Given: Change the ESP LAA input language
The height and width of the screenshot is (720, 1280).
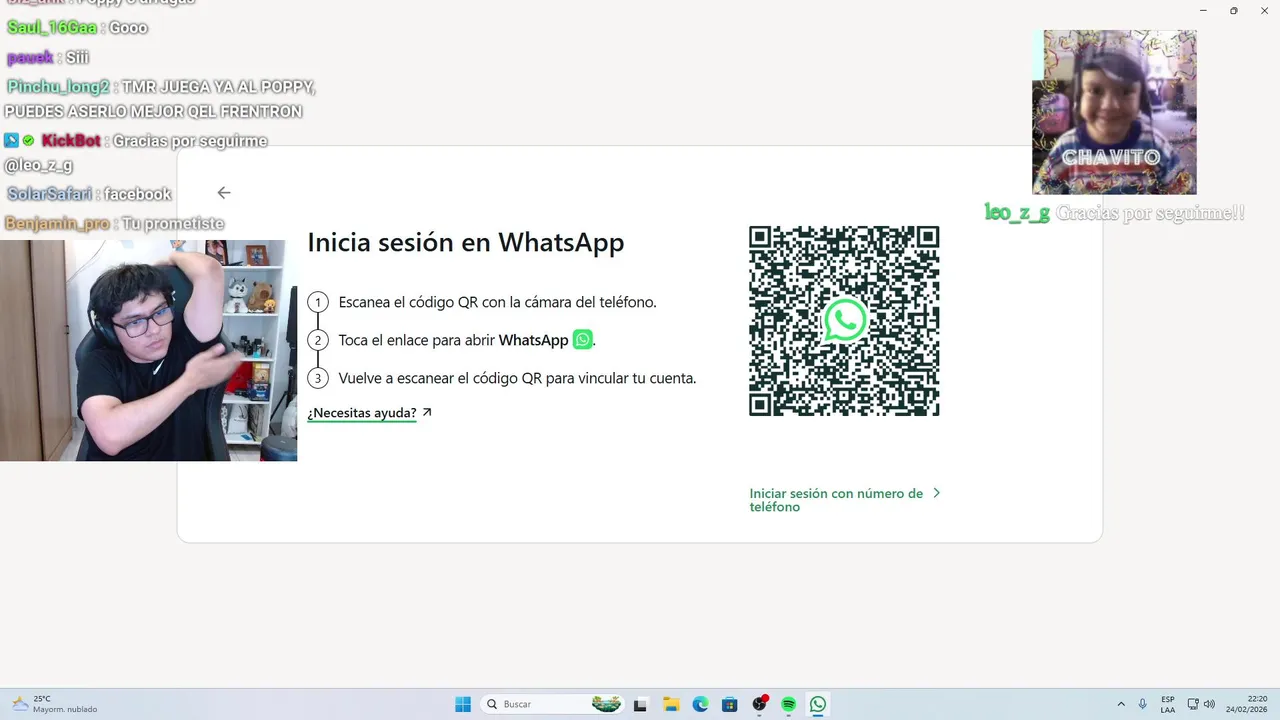Looking at the screenshot, I should click(x=1168, y=704).
